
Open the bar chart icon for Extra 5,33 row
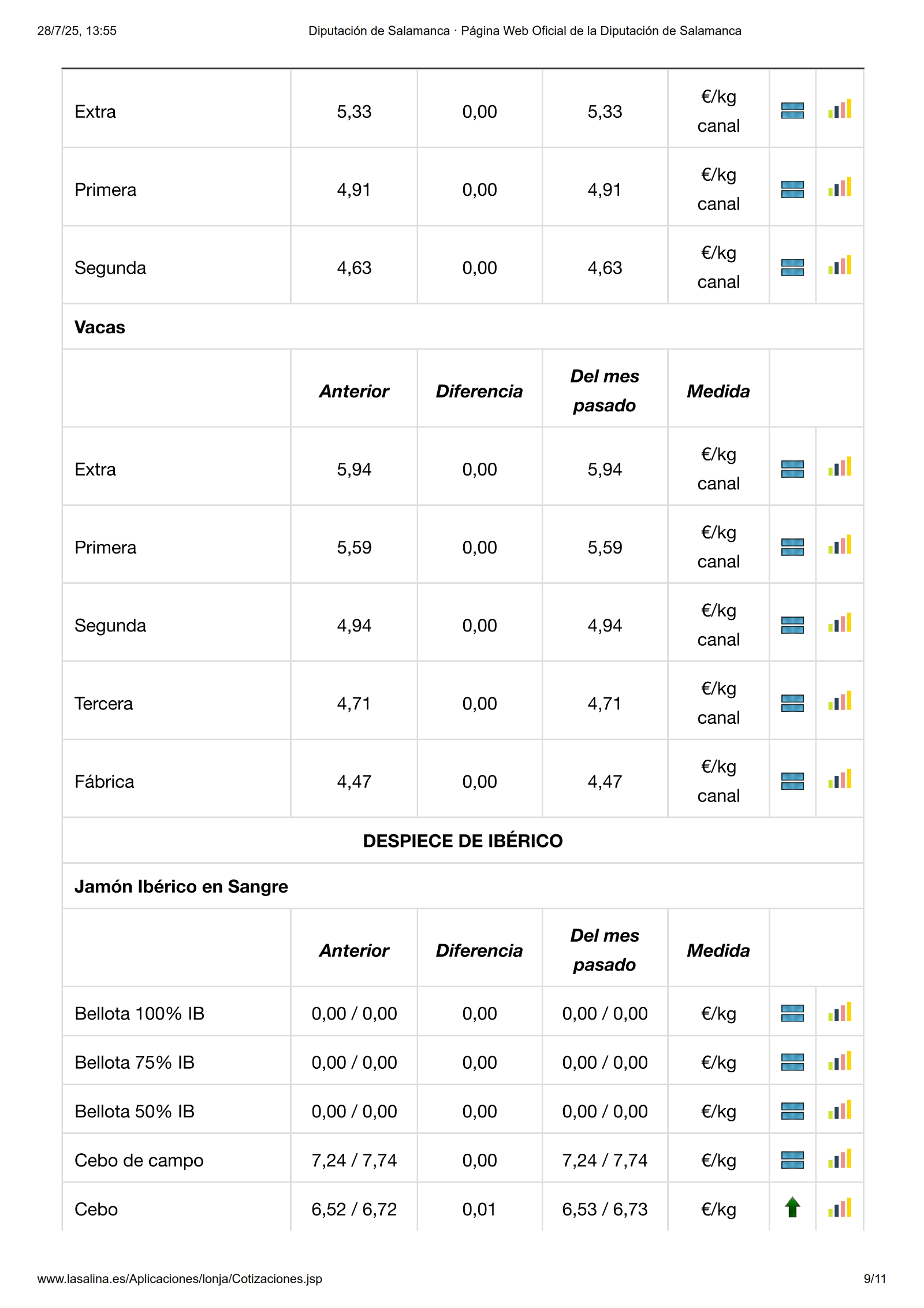coord(839,109)
